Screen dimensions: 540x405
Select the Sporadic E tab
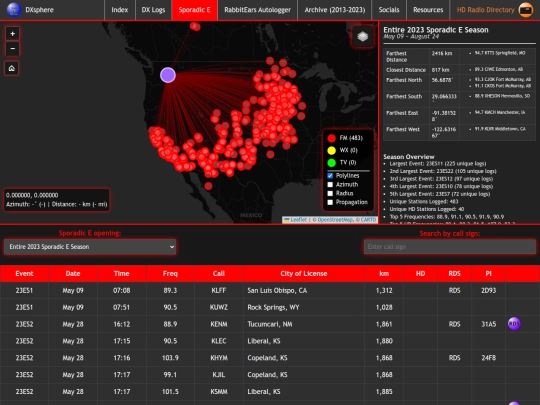(195, 10)
